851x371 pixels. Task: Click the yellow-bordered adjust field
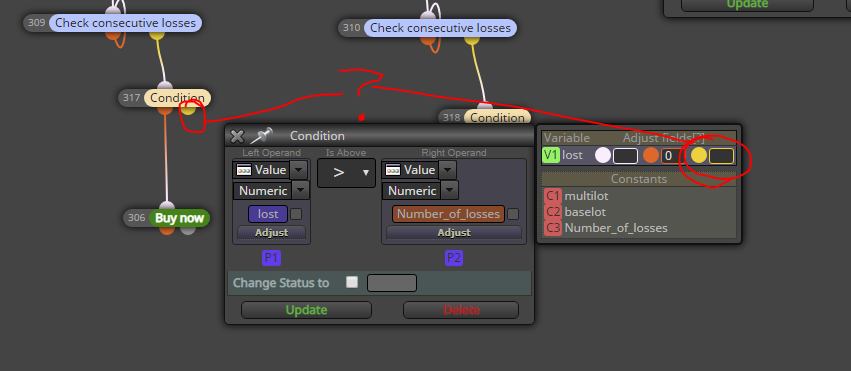pyautogui.click(x=721, y=156)
